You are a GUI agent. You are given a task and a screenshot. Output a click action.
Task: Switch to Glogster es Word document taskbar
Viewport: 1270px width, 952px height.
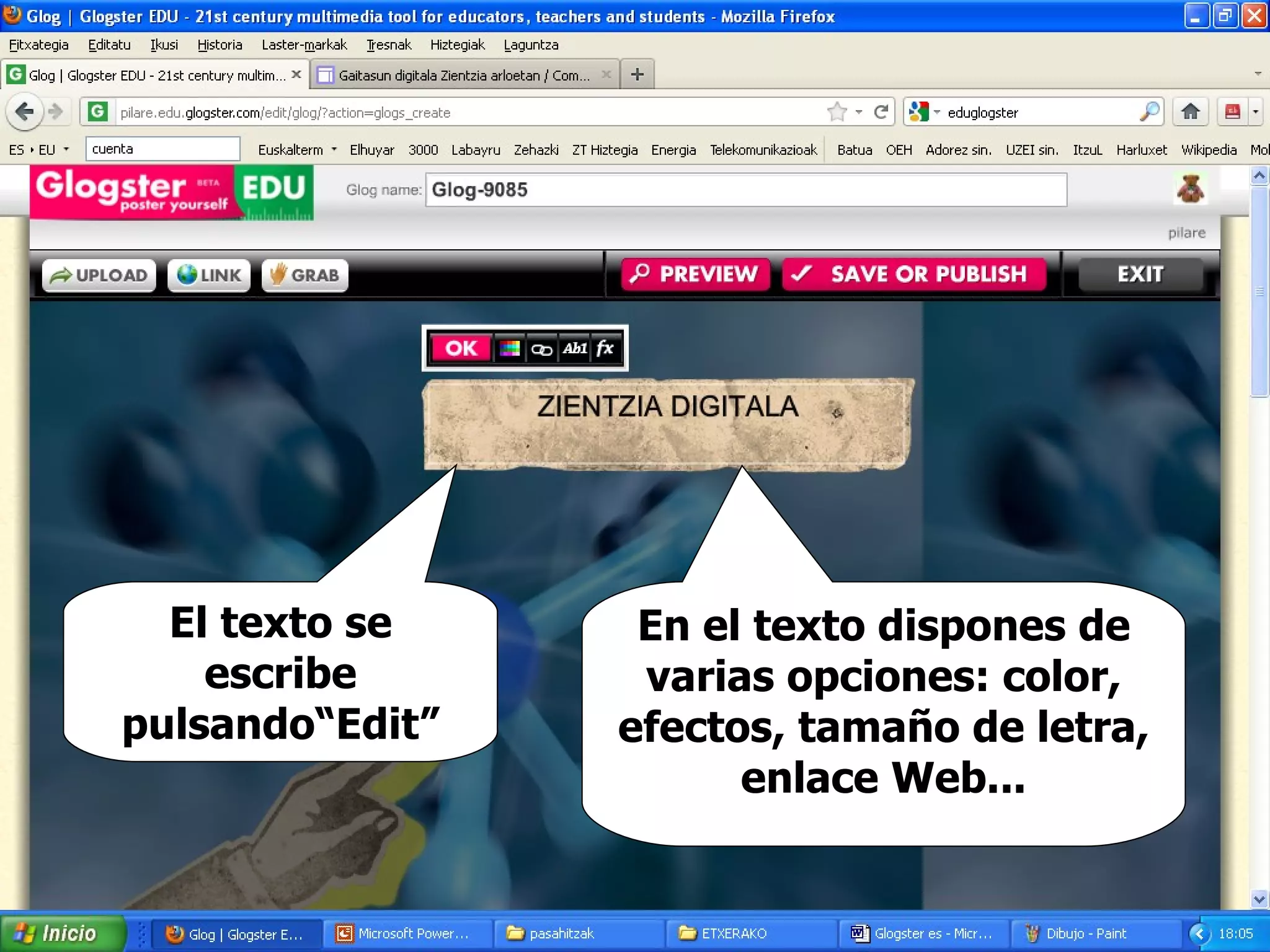(x=923, y=933)
